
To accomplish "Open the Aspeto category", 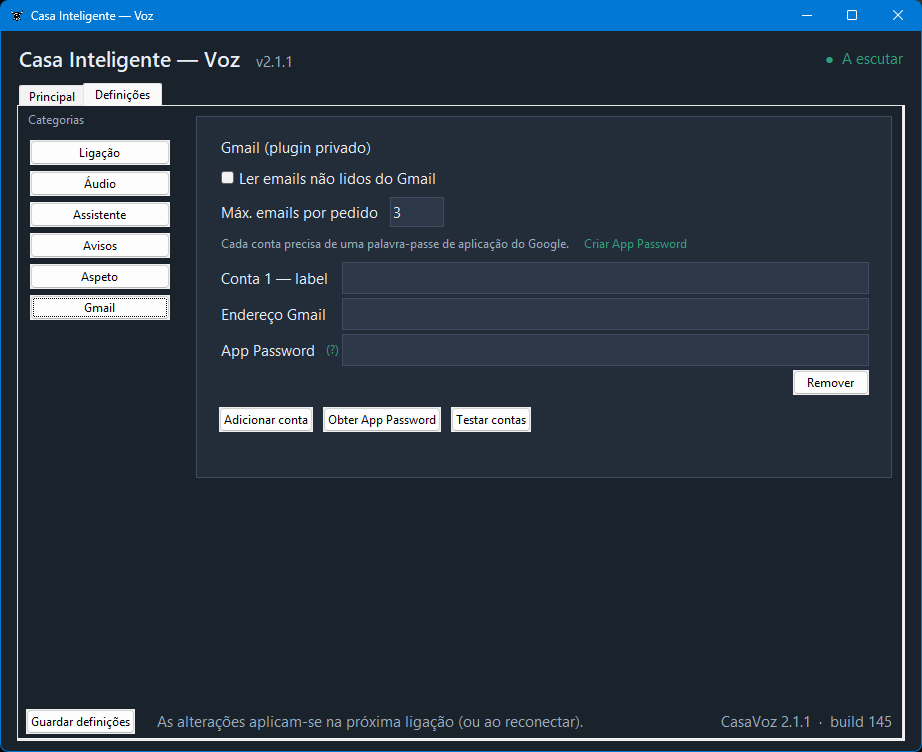I will click(x=100, y=277).
